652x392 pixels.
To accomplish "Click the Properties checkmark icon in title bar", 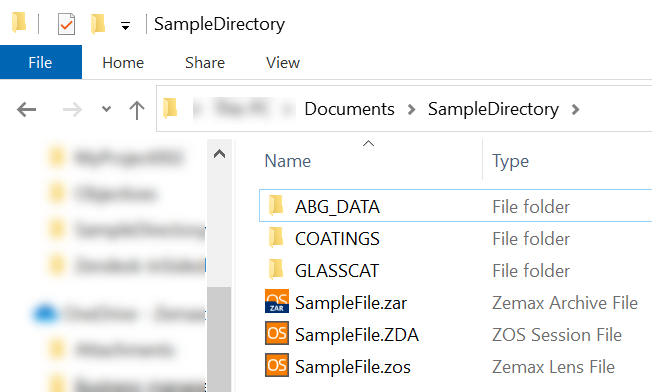I will (x=66, y=24).
